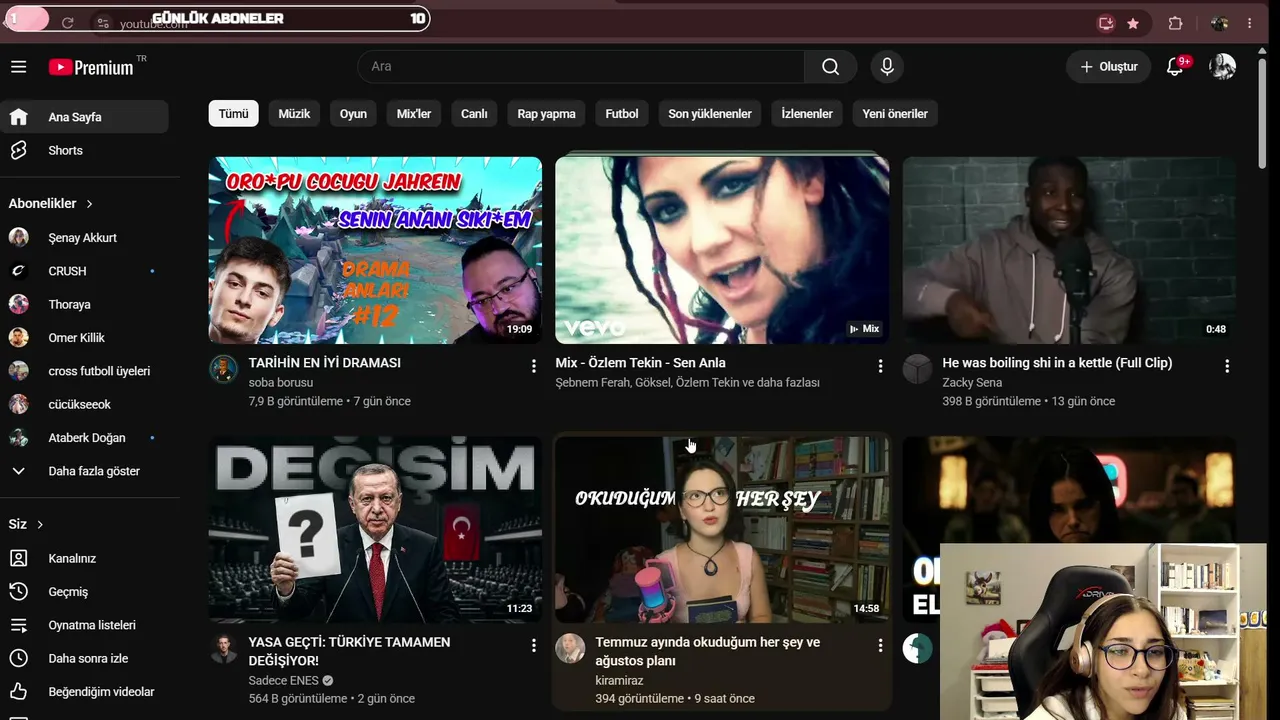1280x720 pixels.
Task: Bookmark page with the star icon
Action: click(1133, 23)
